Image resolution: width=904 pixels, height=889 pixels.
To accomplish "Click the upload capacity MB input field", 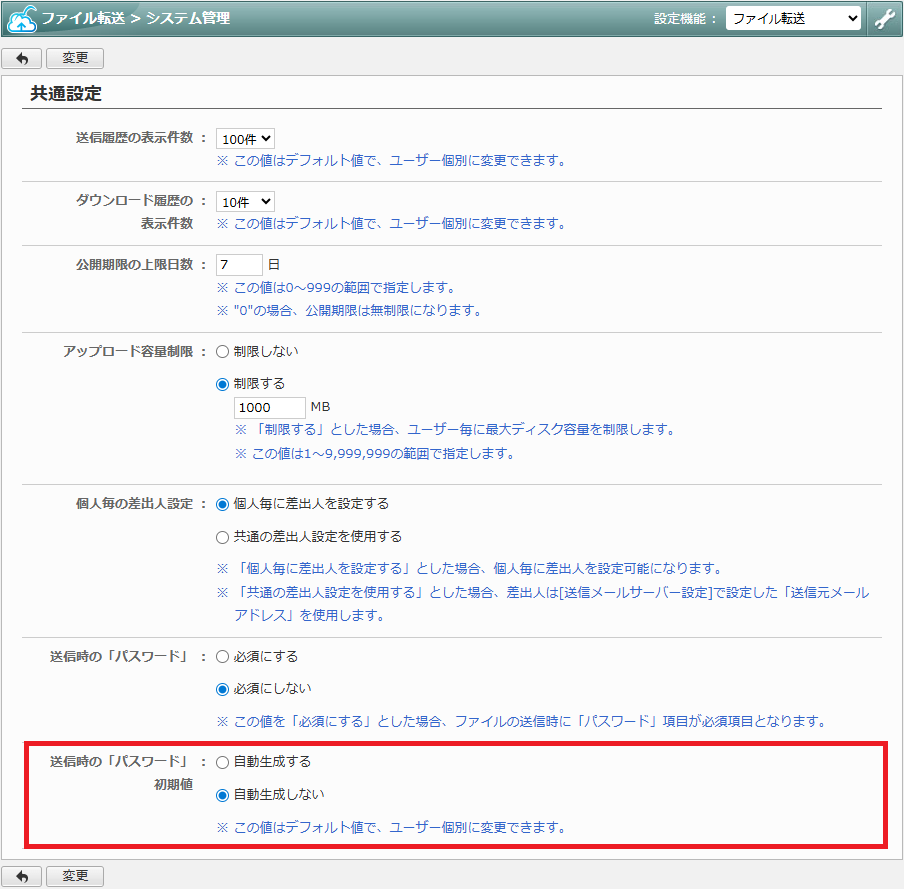I will 269,408.
